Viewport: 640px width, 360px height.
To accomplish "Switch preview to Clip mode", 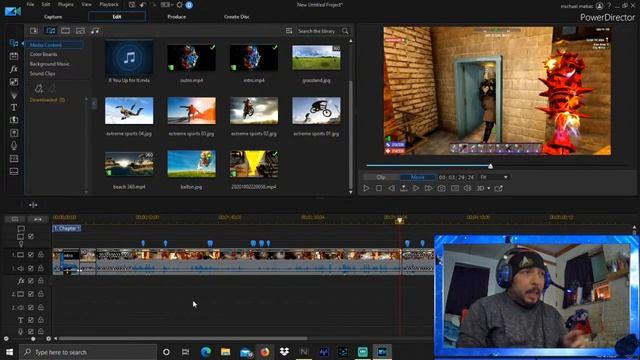I will [x=381, y=177].
